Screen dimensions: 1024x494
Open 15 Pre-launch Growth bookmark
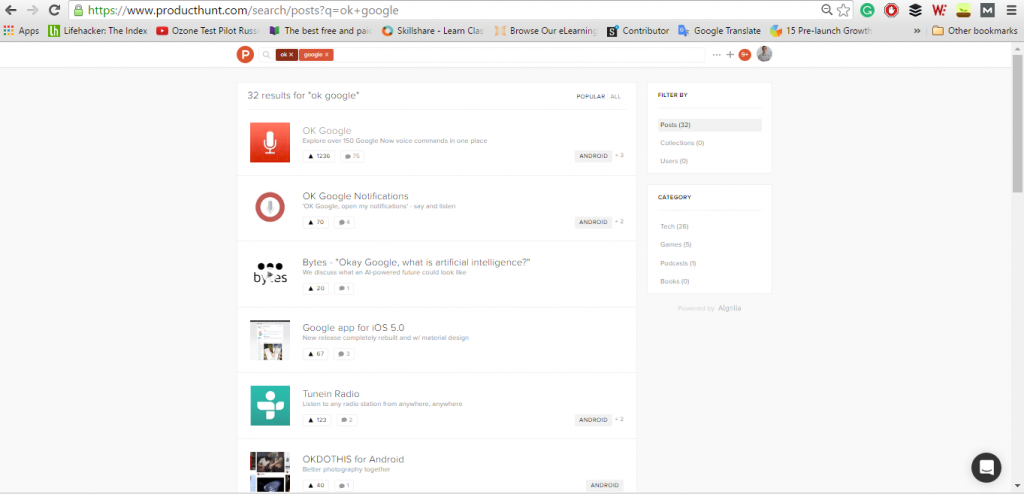pos(822,31)
